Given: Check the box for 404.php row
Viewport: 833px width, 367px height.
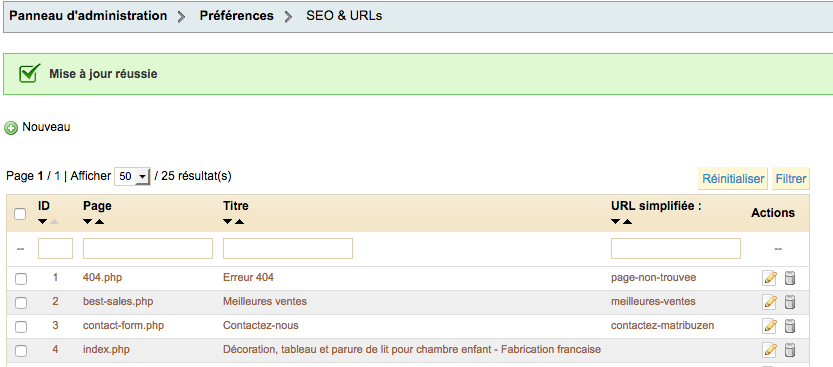Looking at the screenshot, I should [x=21, y=279].
